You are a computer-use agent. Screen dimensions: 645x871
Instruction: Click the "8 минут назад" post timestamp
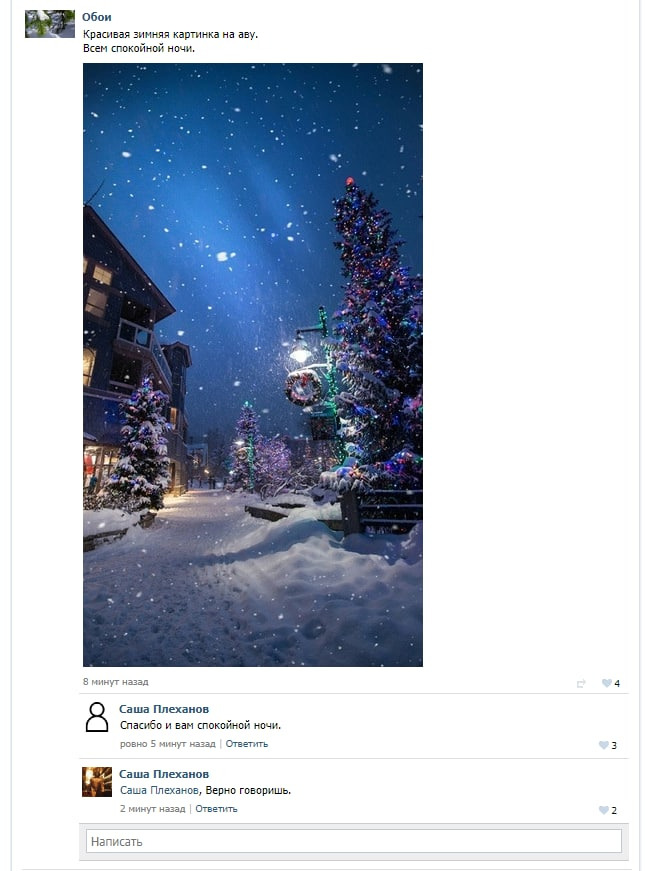pos(115,682)
